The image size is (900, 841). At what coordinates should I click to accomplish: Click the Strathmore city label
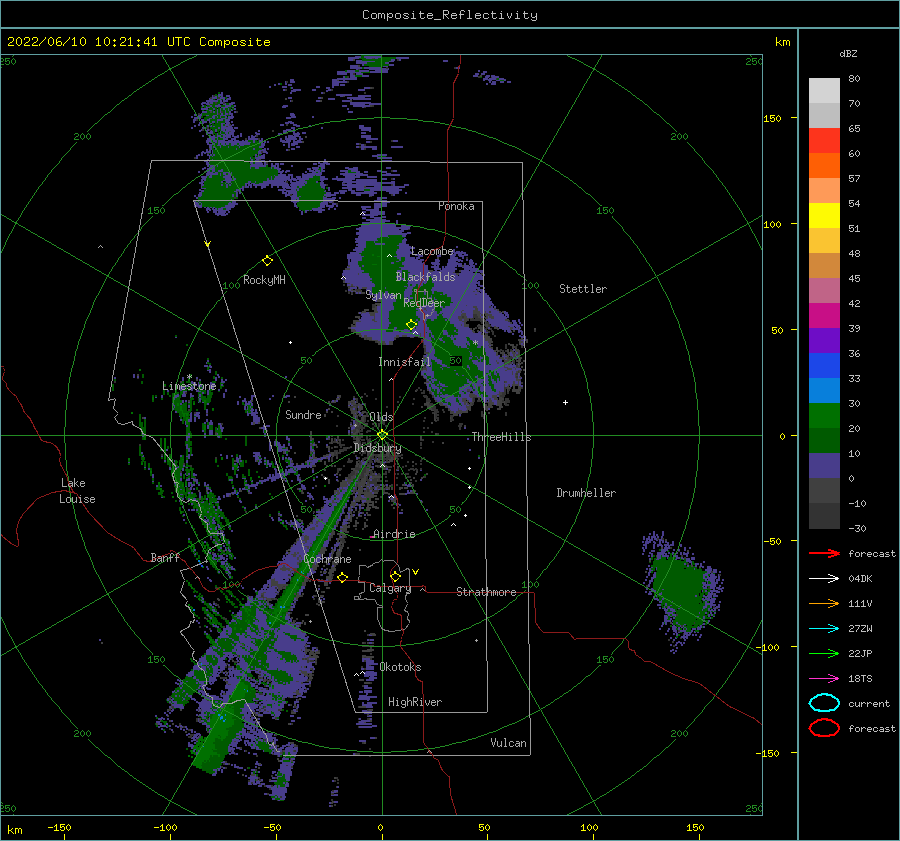(x=486, y=592)
